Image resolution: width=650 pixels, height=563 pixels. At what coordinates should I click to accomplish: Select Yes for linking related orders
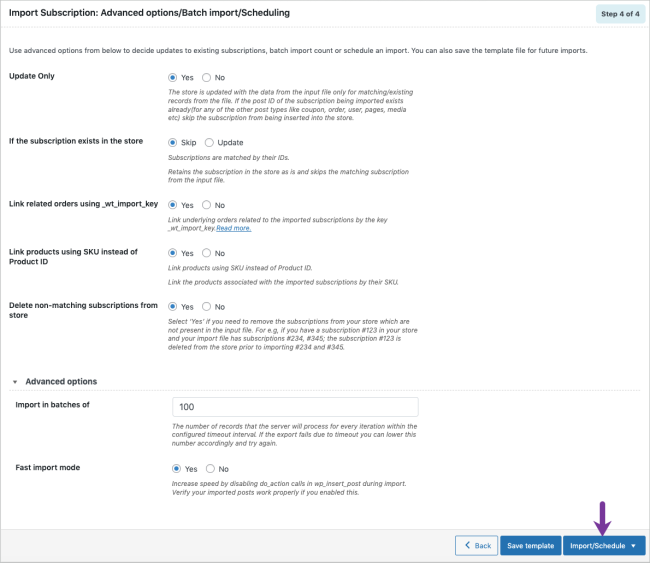coord(172,205)
